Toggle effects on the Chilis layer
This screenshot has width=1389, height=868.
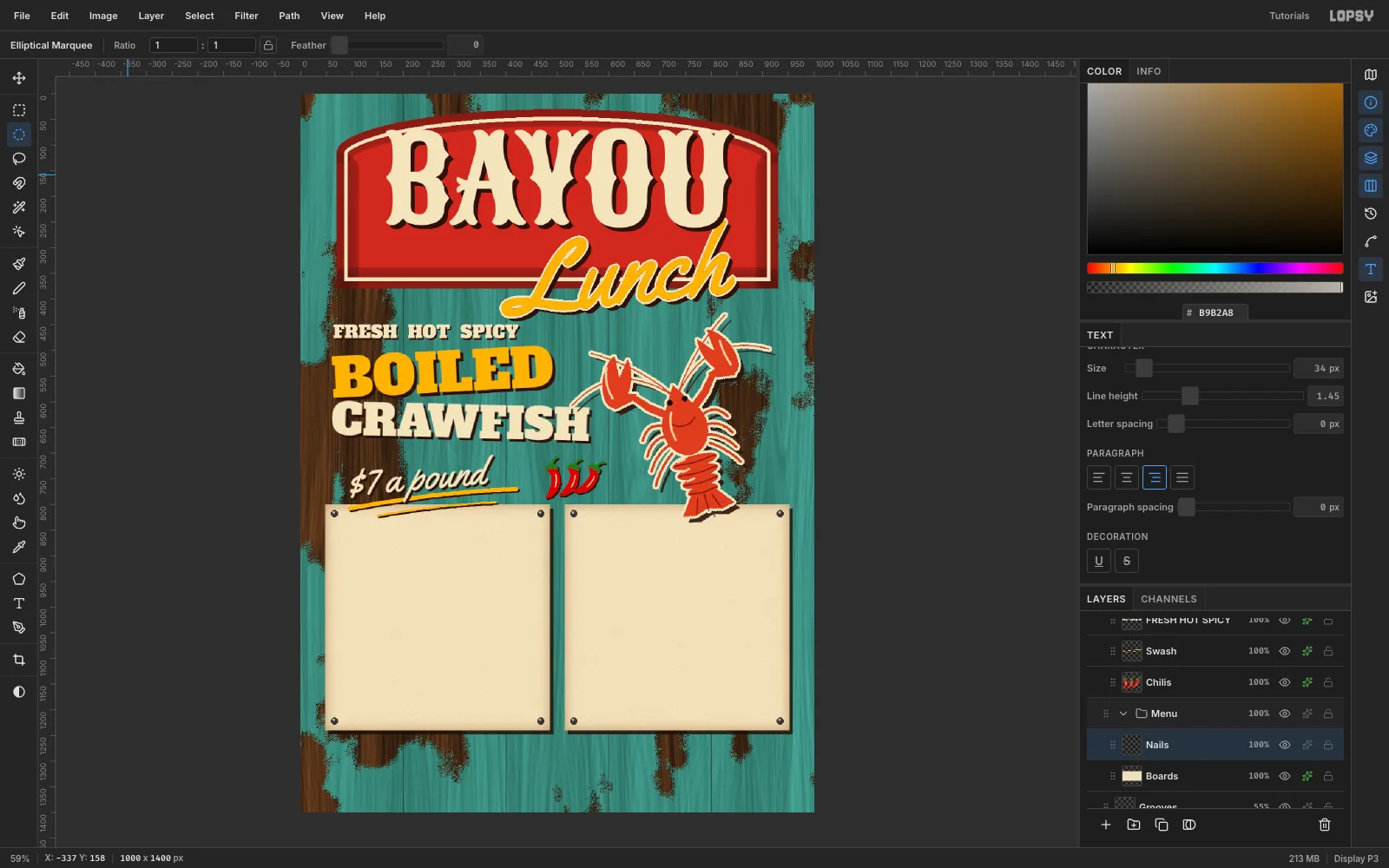pyautogui.click(x=1307, y=682)
